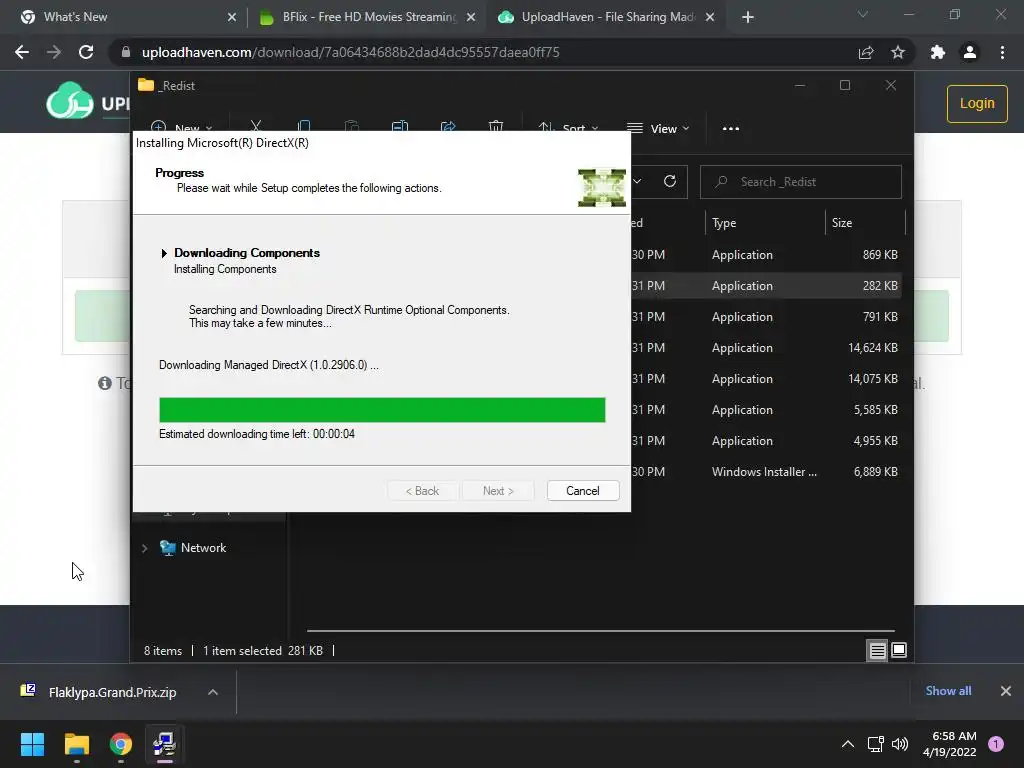Refresh the _Redist folder
This screenshot has height=768, width=1024.
pos(670,182)
